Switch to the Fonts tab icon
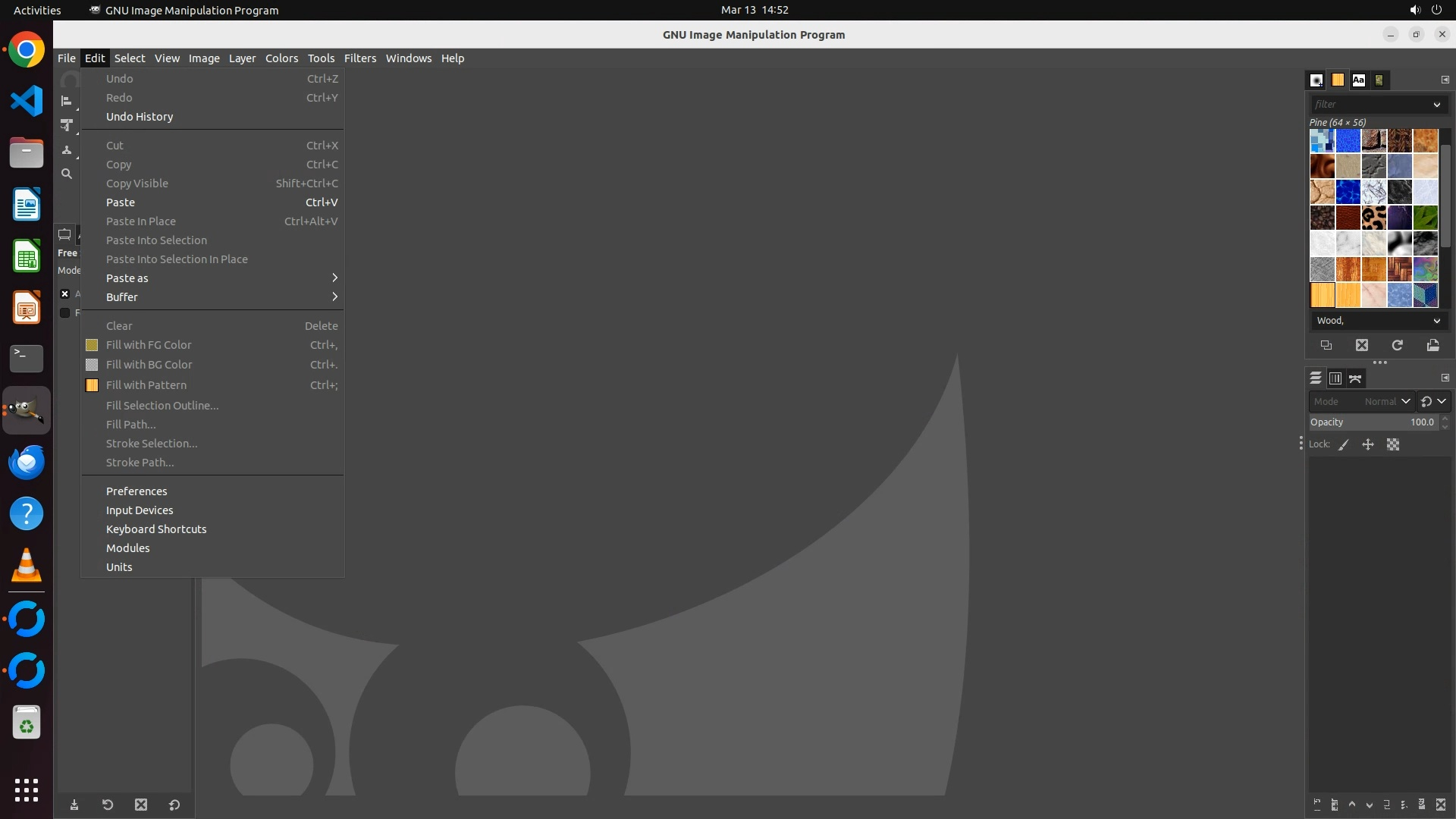The height and width of the screenshot is (819, 1456). pos(1358,80)
